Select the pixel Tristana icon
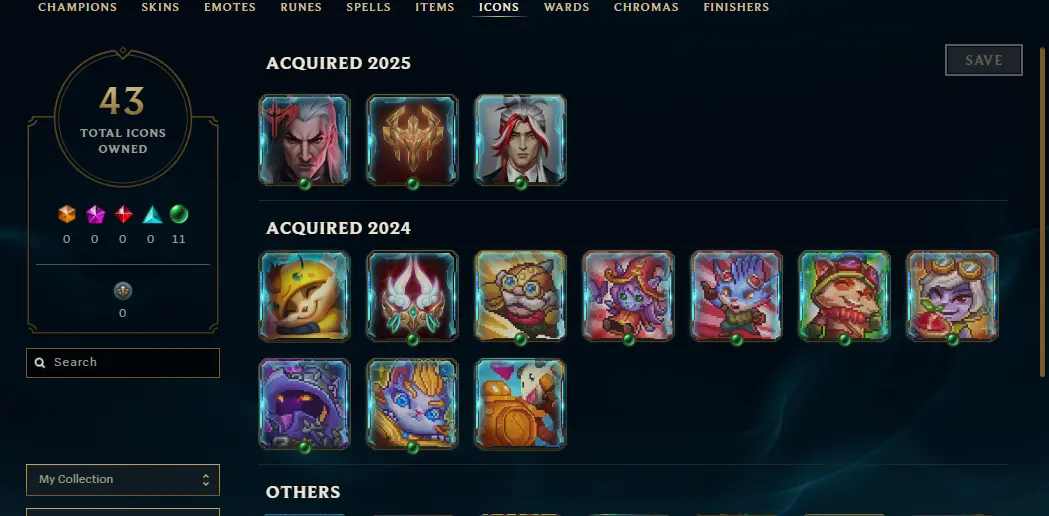1049x516 pixels. (953, 296)
